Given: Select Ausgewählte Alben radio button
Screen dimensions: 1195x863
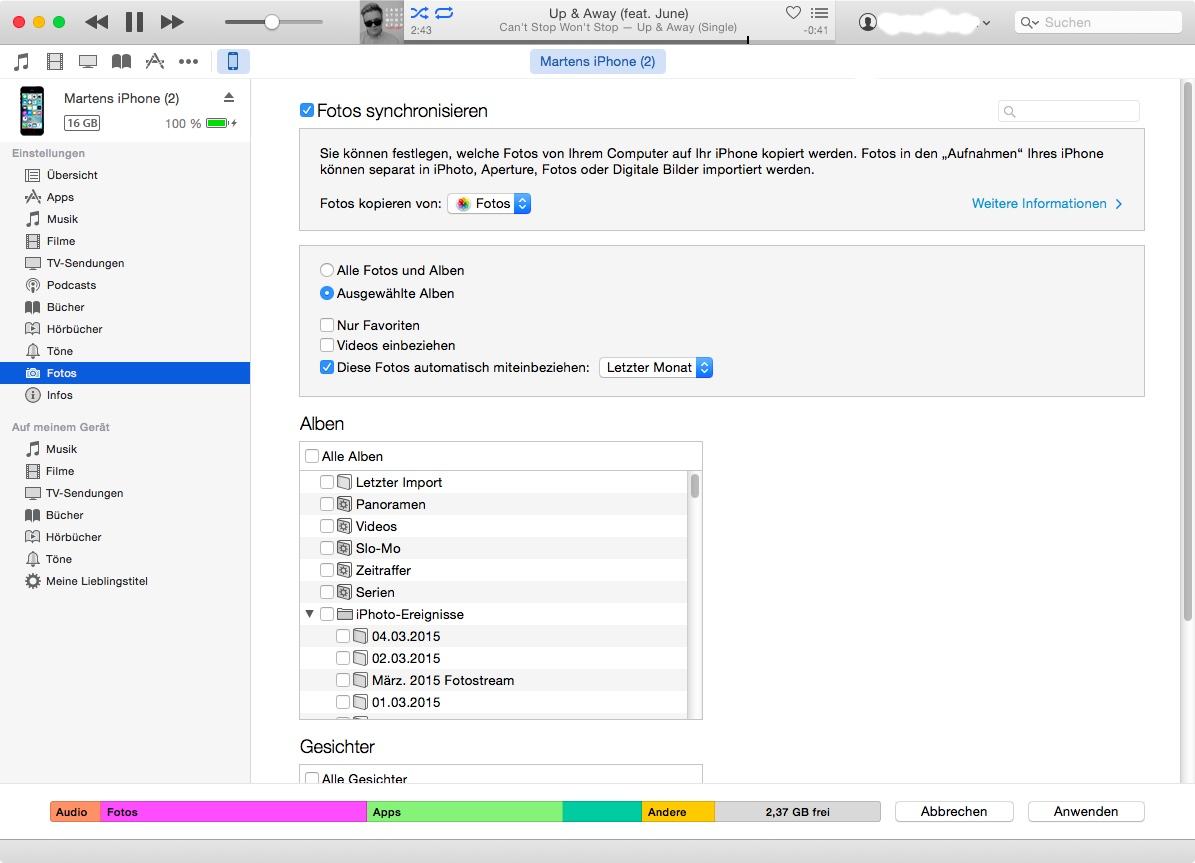Looking at the screenshot, I should click(x=327, y=293).
